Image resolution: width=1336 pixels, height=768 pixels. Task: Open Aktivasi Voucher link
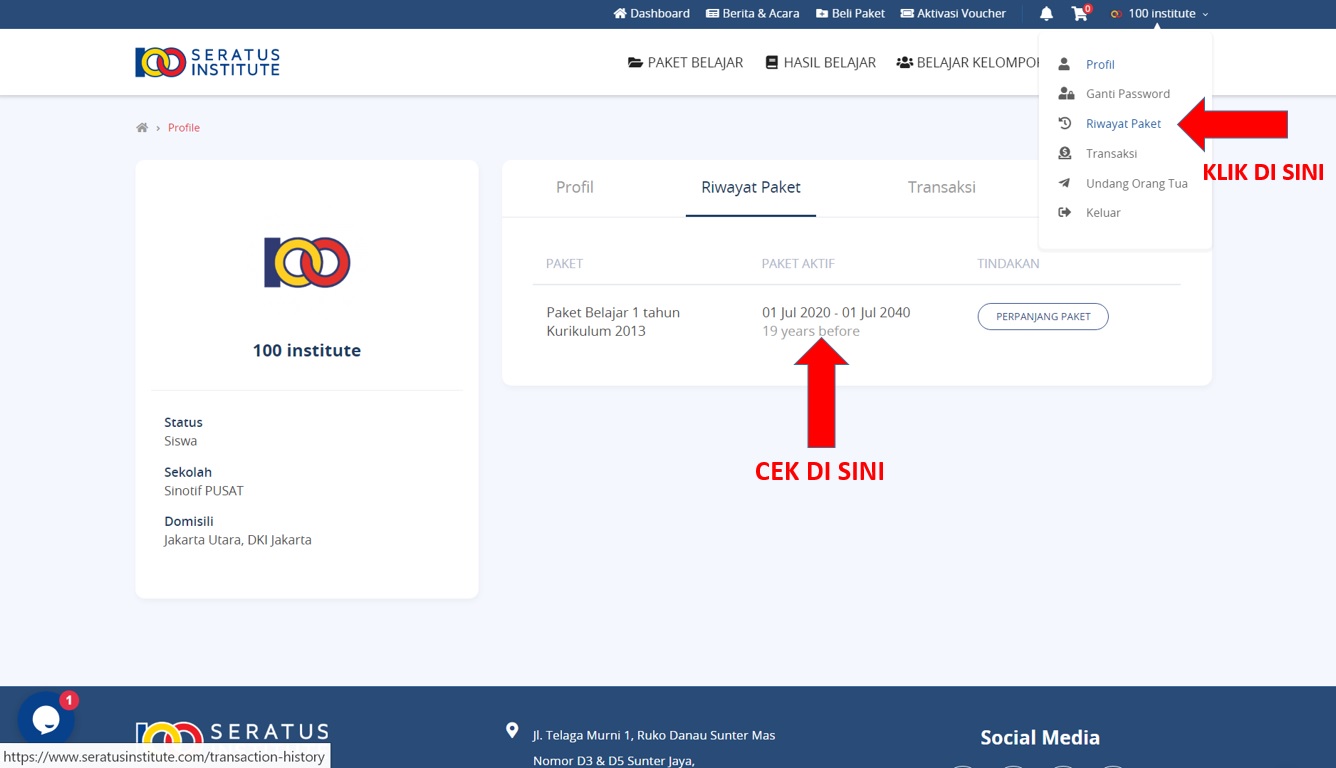pyautogui.click(x=953, y=14)
